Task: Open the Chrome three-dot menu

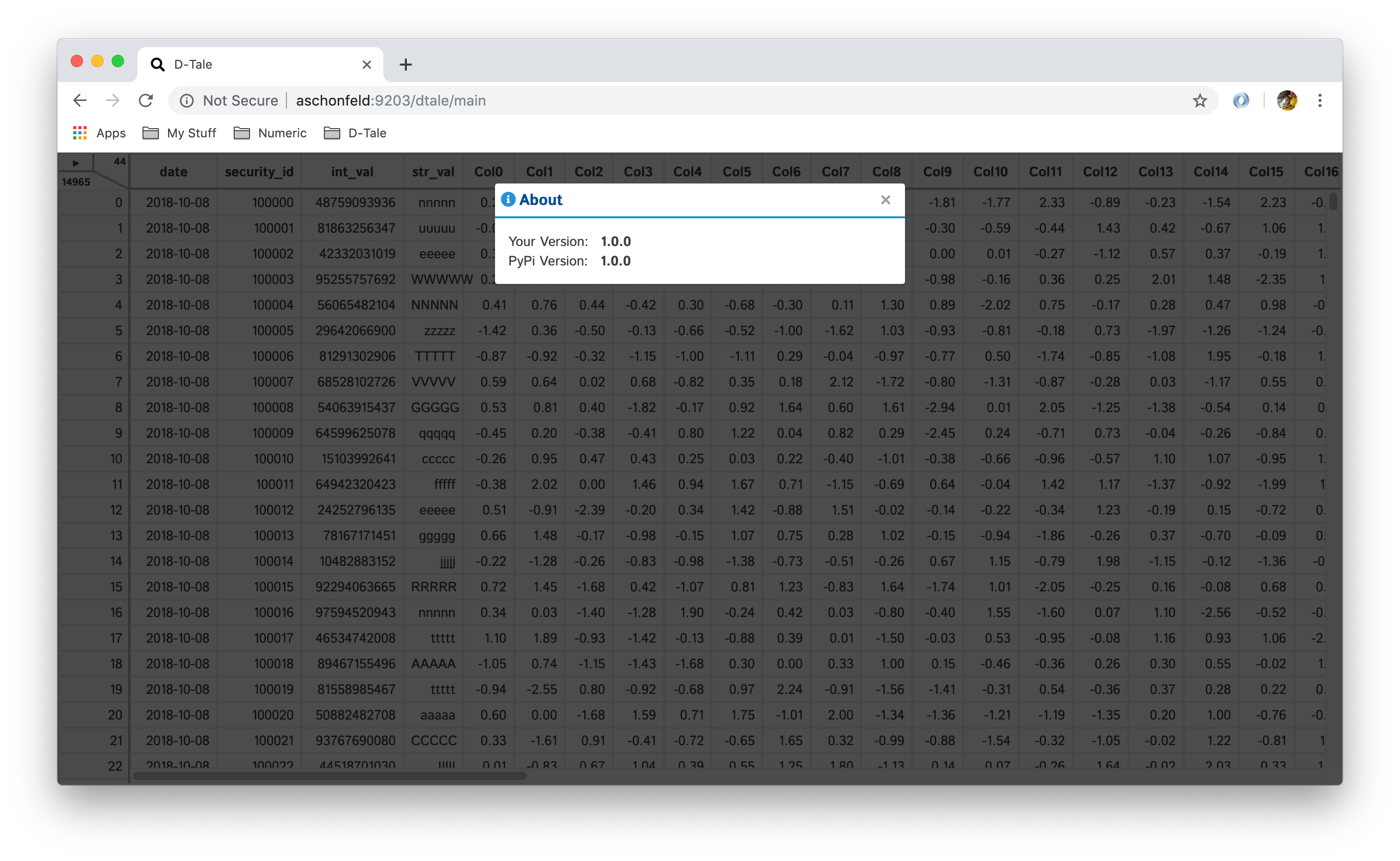Action: point(1319,101)
